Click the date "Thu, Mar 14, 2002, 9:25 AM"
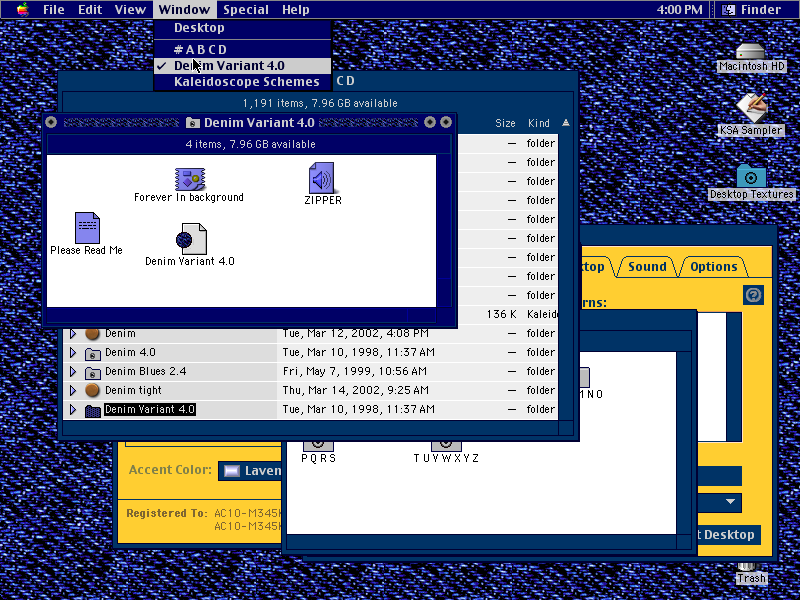This screenshot has height=600, width=800. (x=356, y=391)
